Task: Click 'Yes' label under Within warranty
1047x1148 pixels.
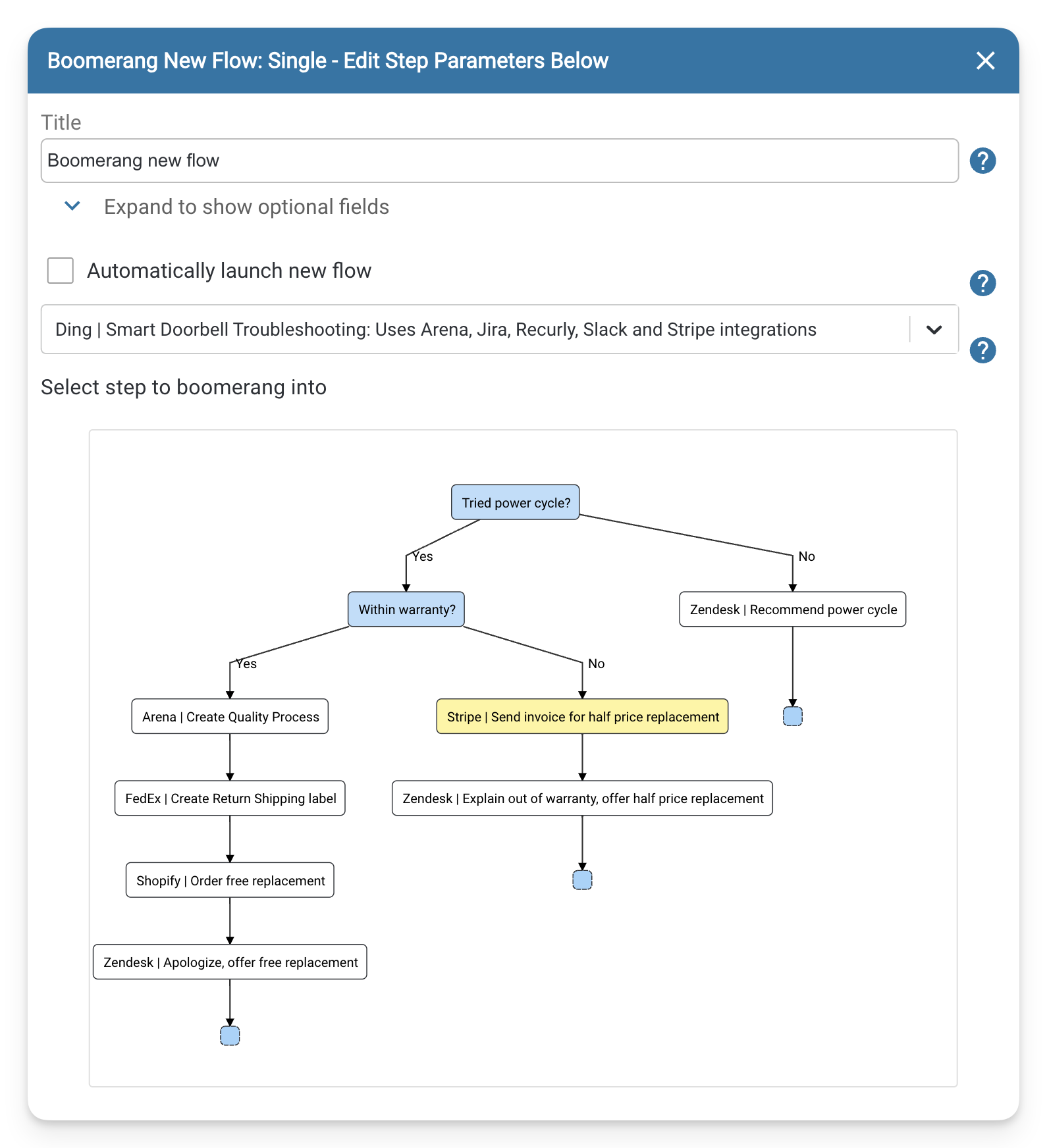Action: (246, 664)
